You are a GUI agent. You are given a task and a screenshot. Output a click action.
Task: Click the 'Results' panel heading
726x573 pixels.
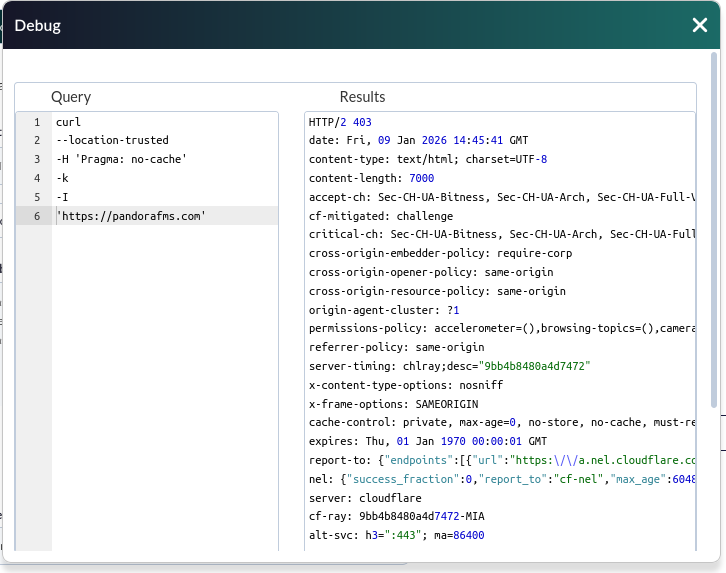pos(362,97)
